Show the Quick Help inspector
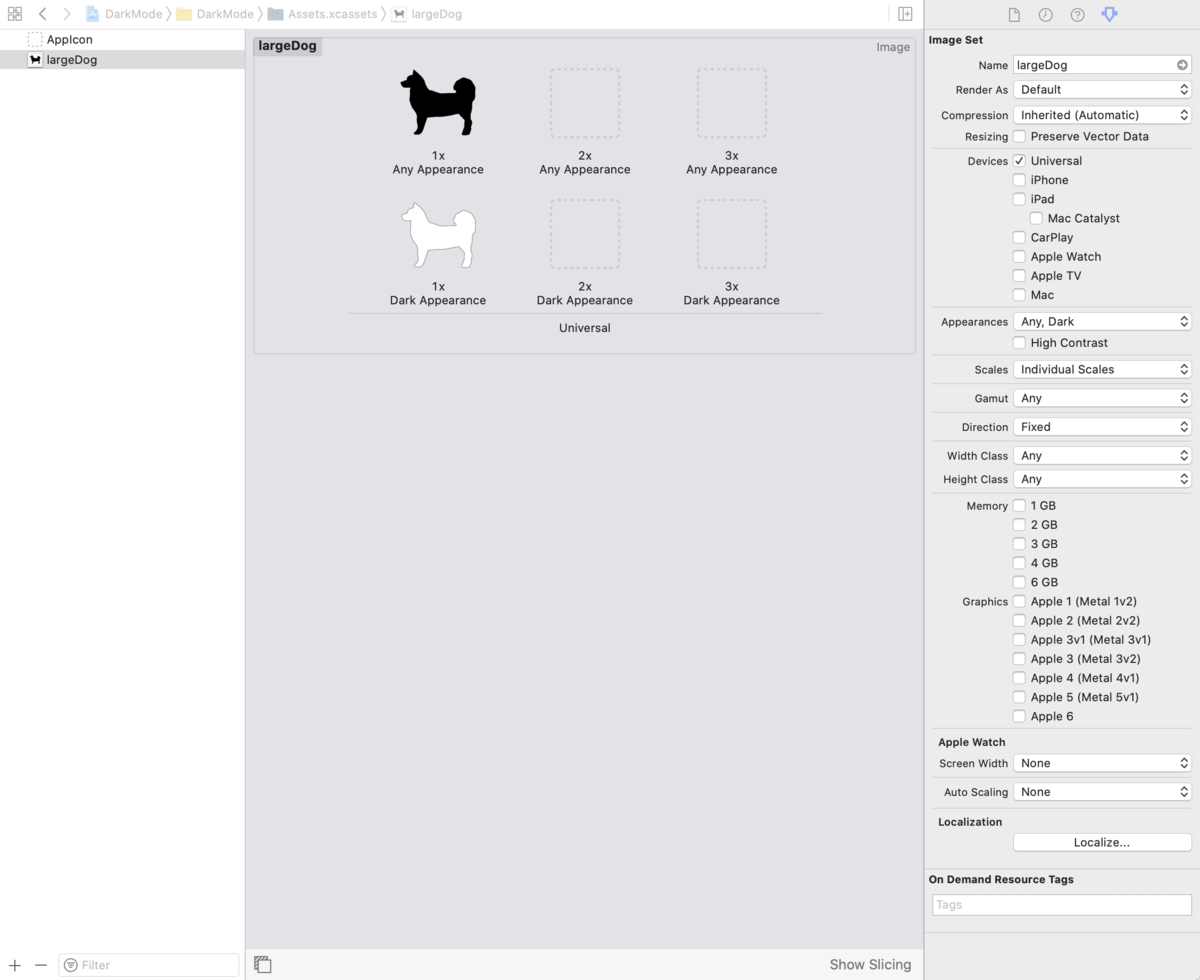 1077,15
